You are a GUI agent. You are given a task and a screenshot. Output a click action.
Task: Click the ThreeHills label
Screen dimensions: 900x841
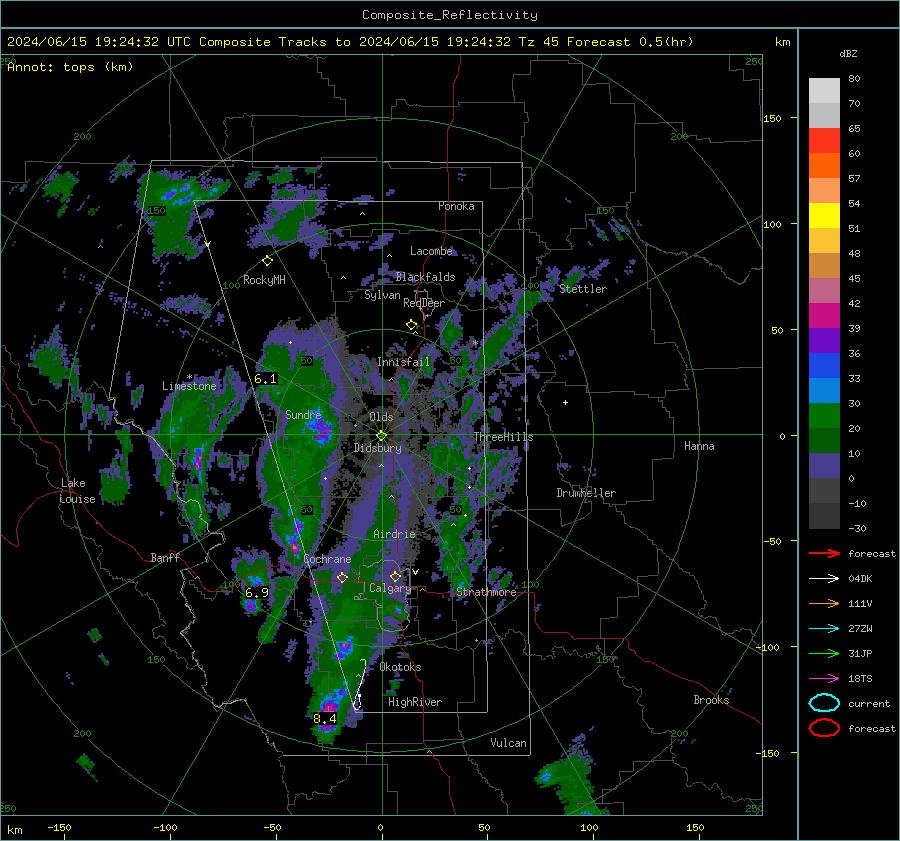click(503, 437)
